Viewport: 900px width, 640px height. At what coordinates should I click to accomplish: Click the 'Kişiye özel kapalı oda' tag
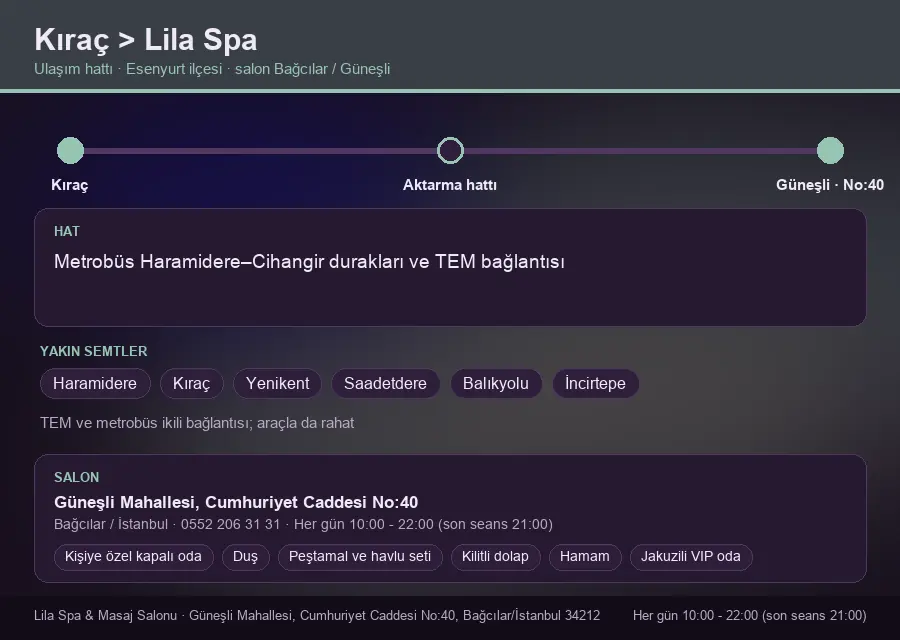[x=133, y=557]
